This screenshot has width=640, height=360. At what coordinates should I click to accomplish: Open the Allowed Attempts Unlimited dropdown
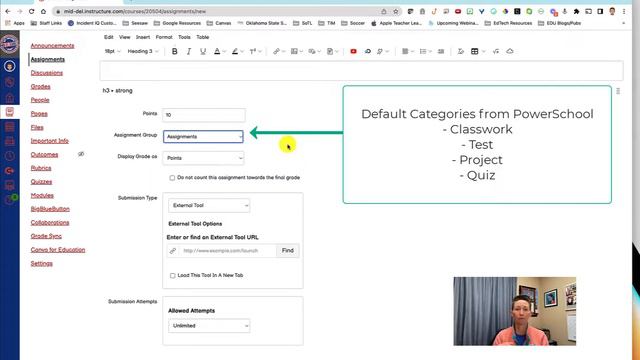(209, 326)
